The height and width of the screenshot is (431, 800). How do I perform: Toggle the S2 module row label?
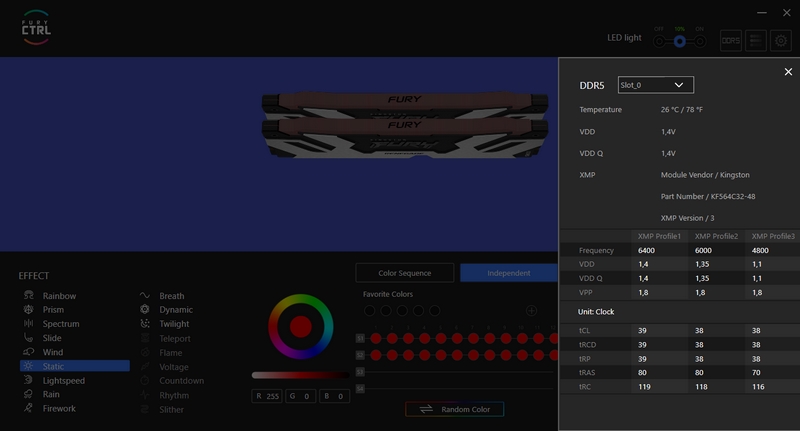360,355
